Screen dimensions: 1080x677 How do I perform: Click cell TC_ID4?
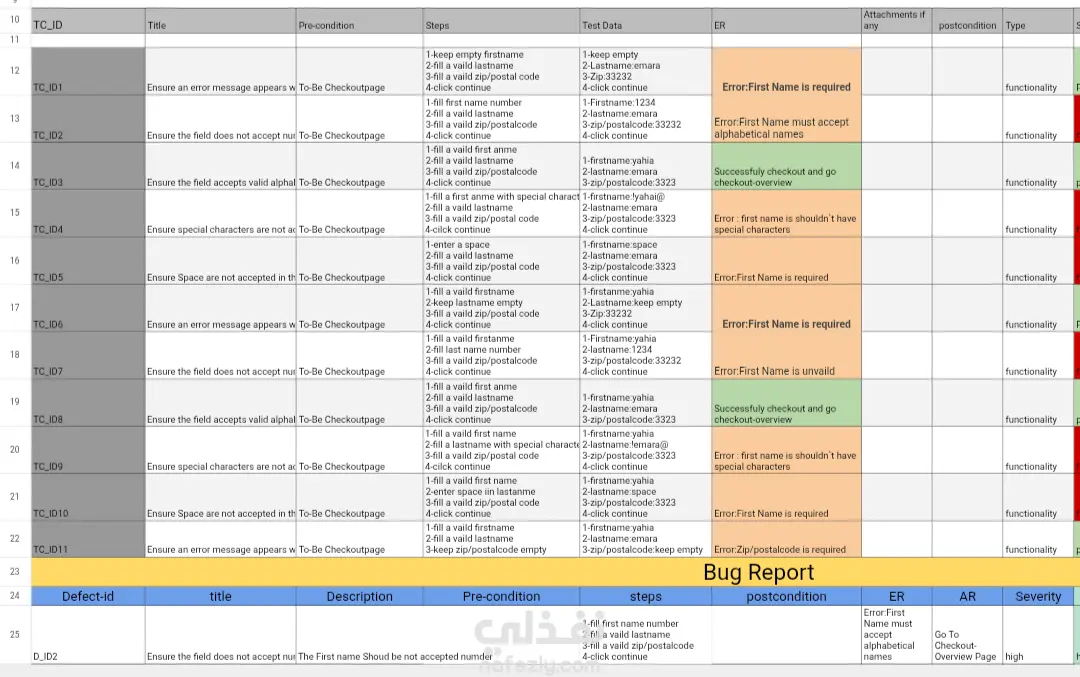click(88, 213)
